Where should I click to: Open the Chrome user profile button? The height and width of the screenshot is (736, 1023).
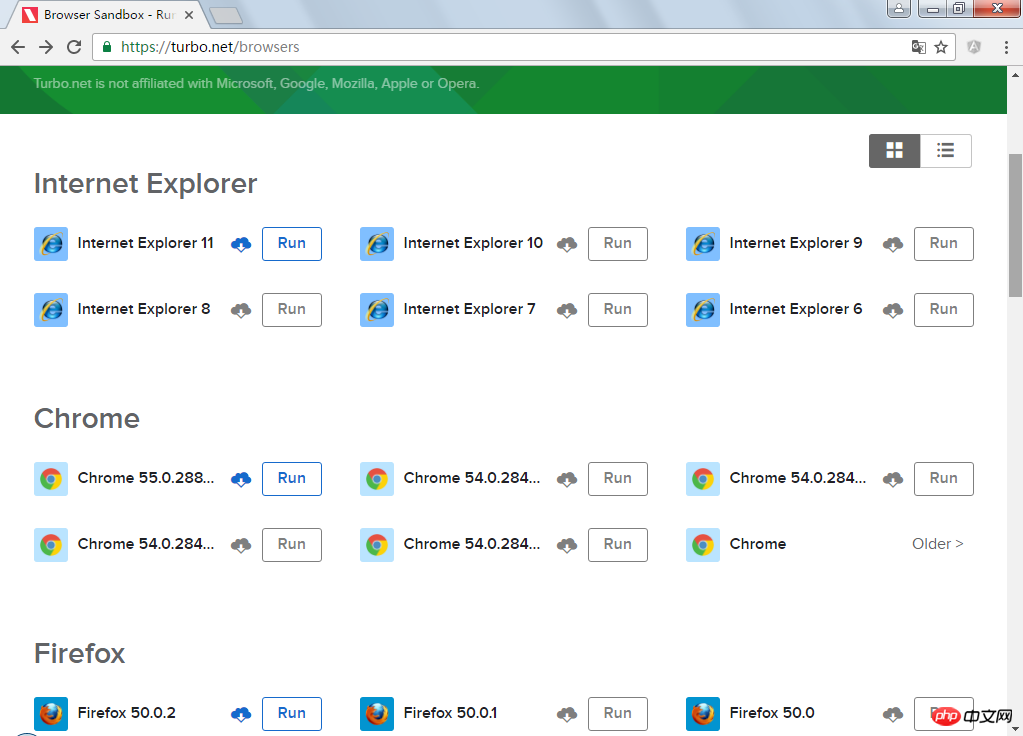pos(898,8)
